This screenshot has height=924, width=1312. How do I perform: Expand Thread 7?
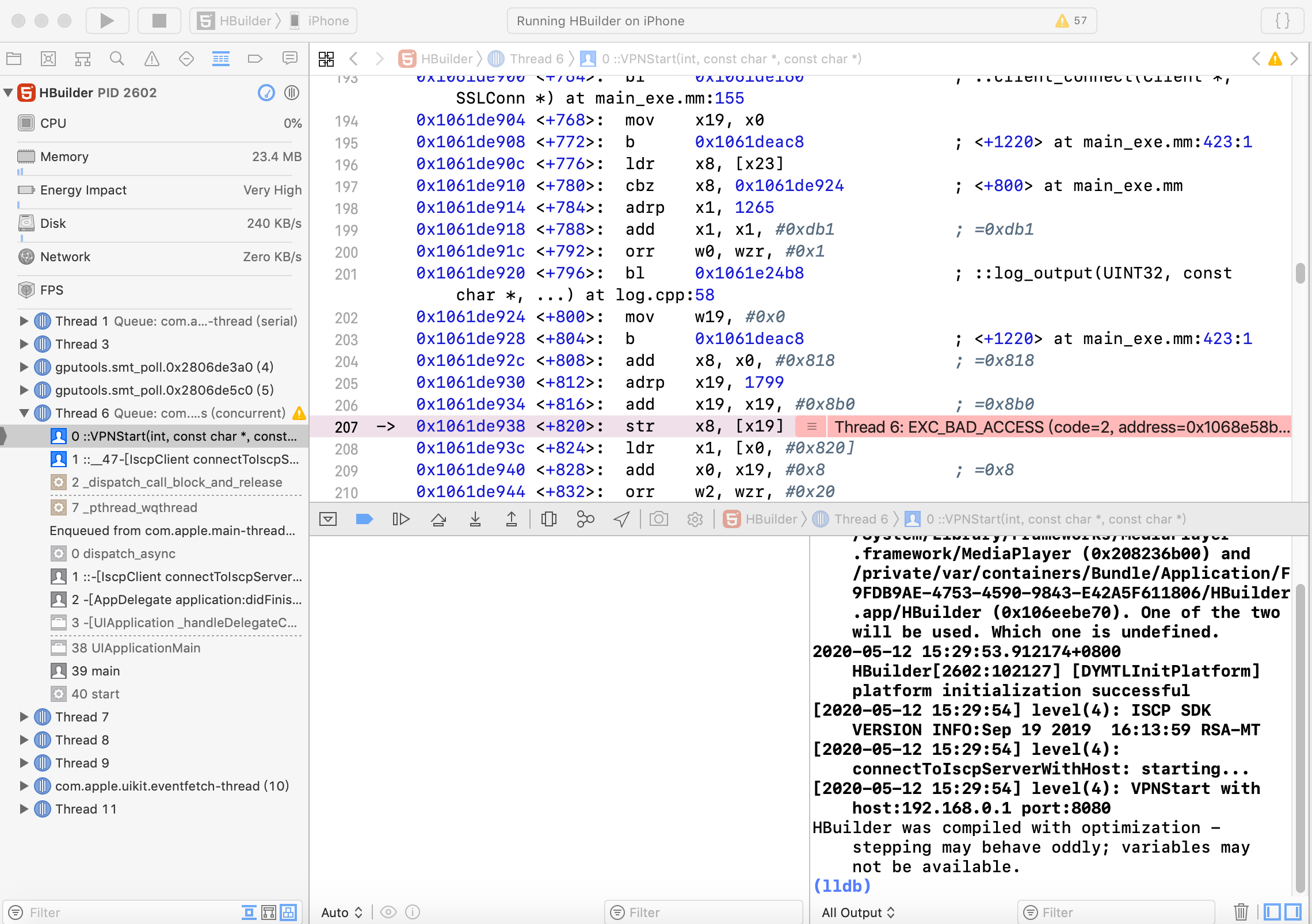tap(24, 717)
